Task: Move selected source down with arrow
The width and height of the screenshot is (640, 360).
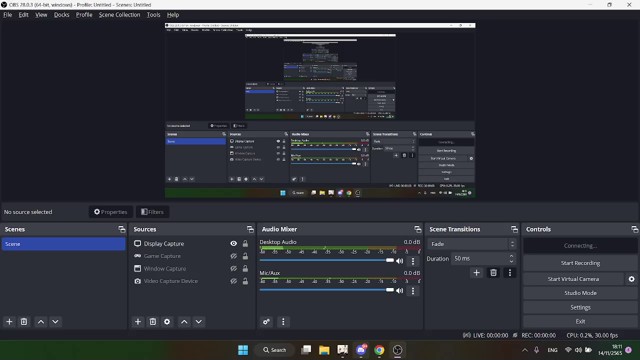Action: (199, 322)
